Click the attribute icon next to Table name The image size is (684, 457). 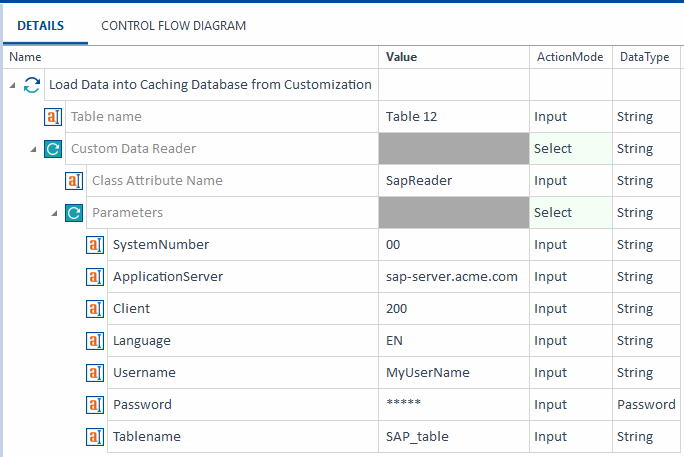53,117
